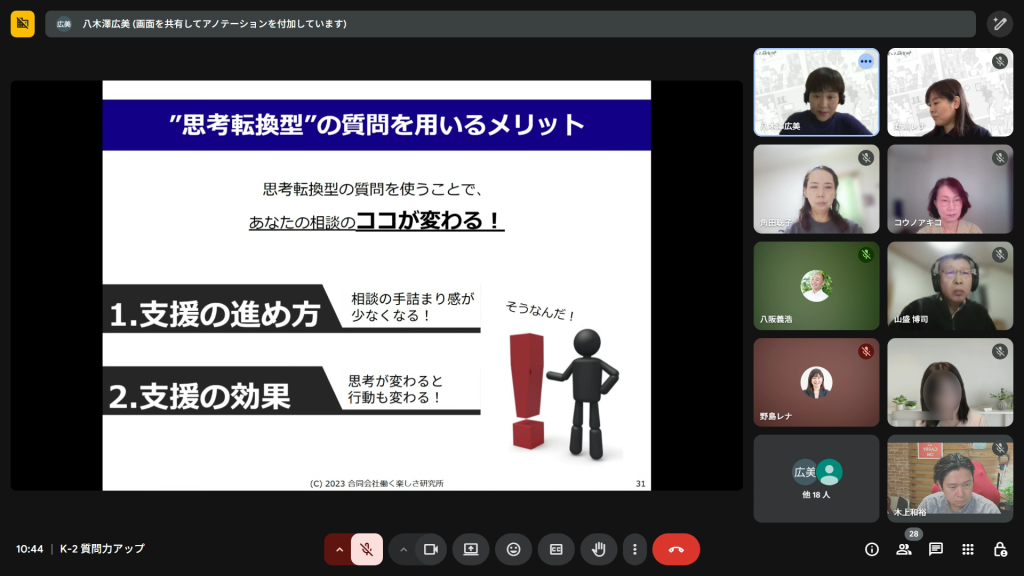This screenshot has height=576, width=1024.
Task: Raise your hand
Action: pos(599,549)
